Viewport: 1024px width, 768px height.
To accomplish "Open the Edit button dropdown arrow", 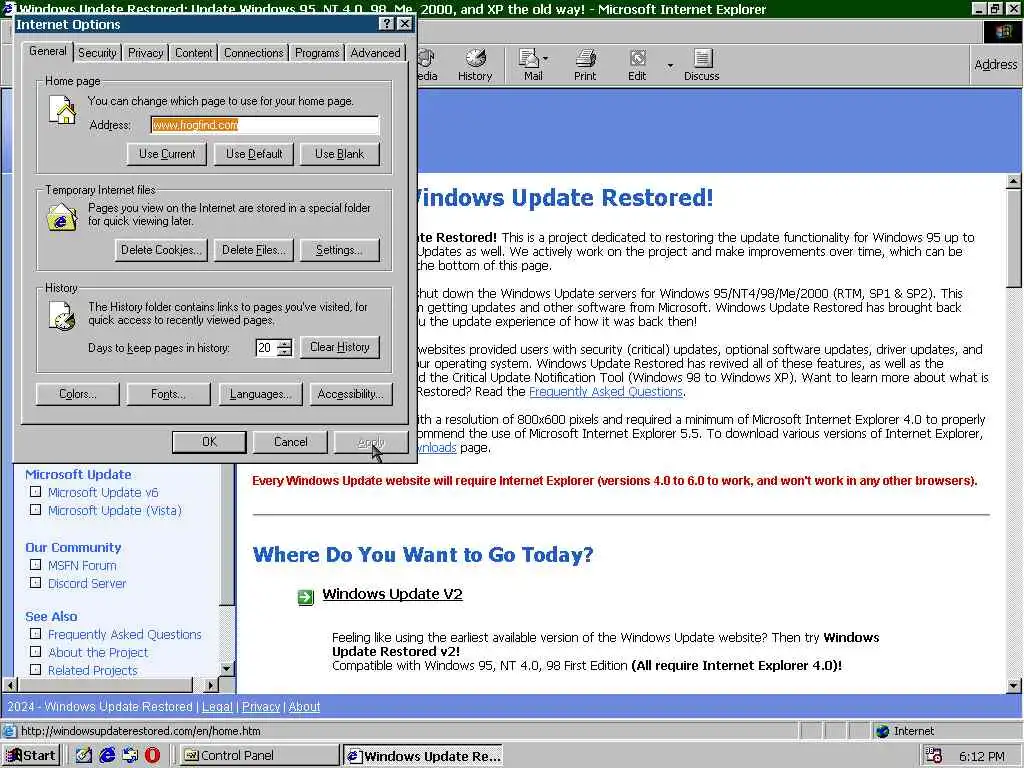I will tap(669, 65).
